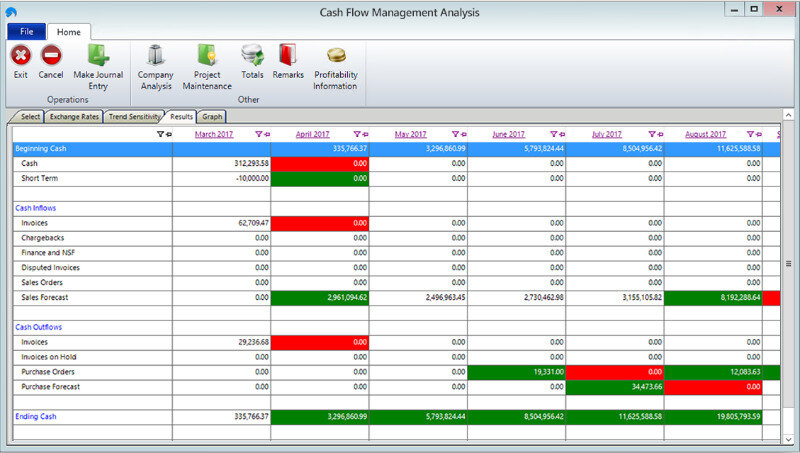
Task: Select the Trend Sensitivity tab
Action: click(134, 117)
